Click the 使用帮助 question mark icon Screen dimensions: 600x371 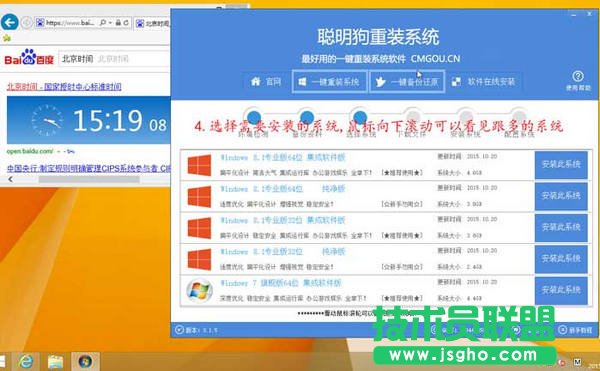coord(578,76)
